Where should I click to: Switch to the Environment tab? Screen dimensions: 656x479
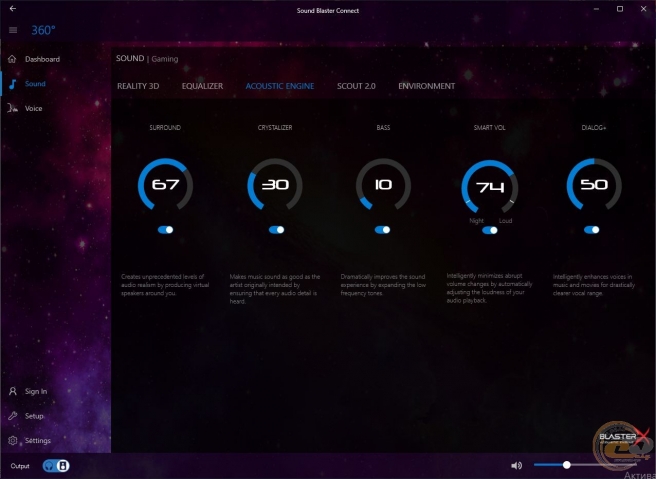[x=427, y=86]
